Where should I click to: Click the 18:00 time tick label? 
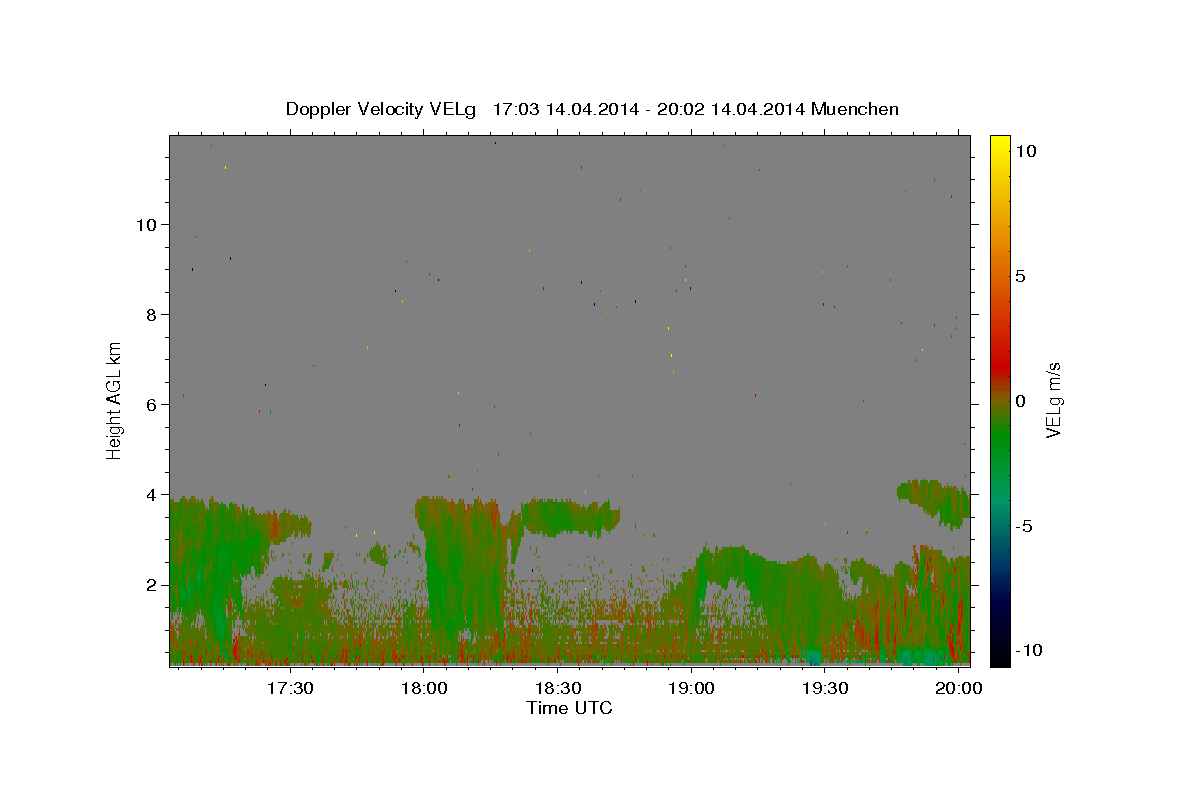[x=424, y=689]
